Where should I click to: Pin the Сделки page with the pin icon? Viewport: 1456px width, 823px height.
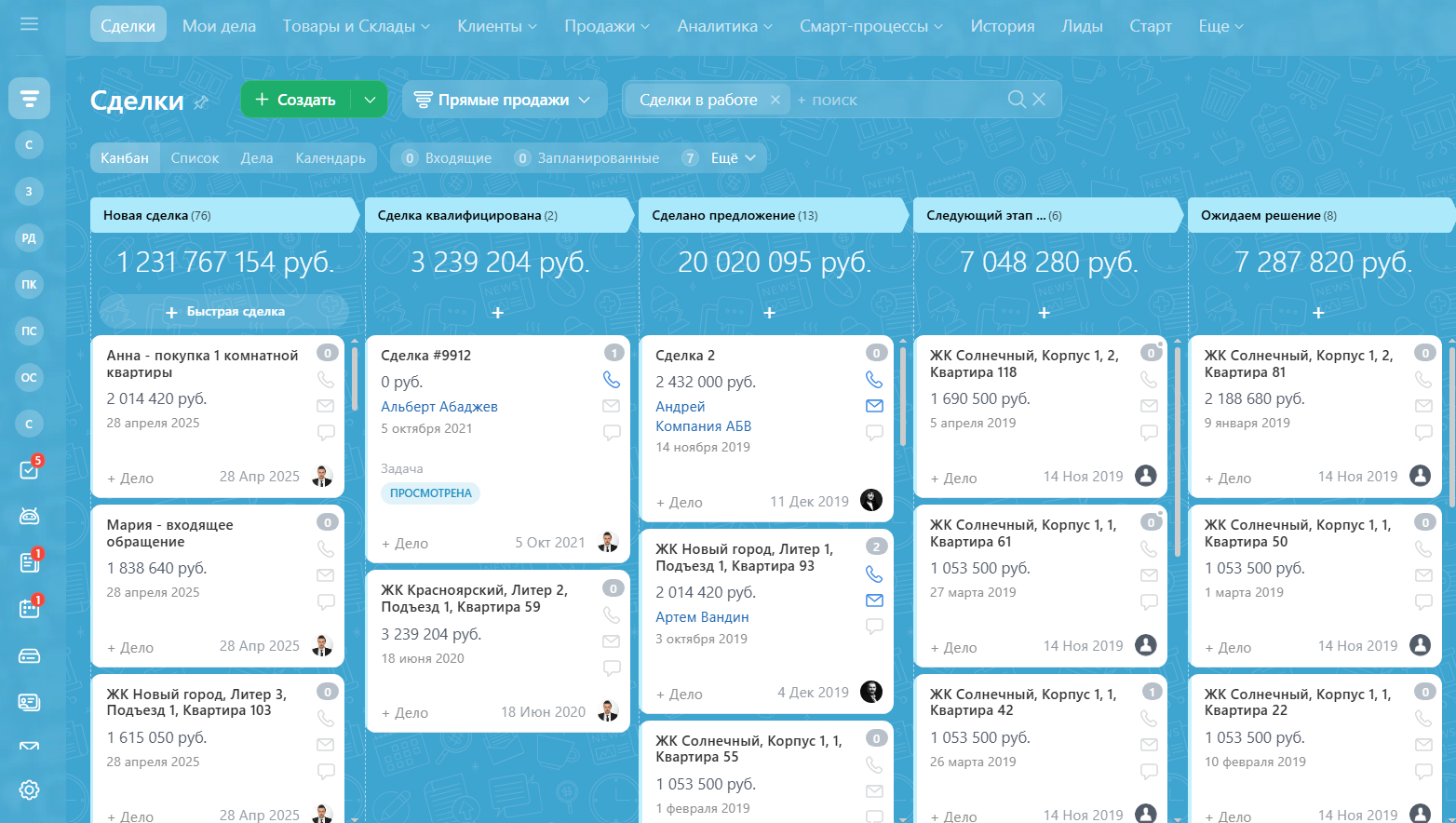point(201,102)
